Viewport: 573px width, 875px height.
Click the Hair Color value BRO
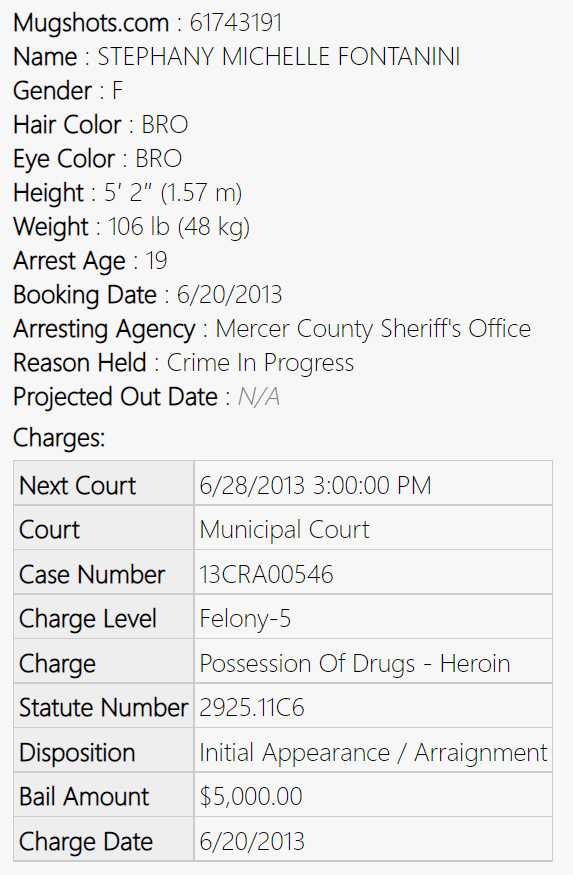(165, 125)
